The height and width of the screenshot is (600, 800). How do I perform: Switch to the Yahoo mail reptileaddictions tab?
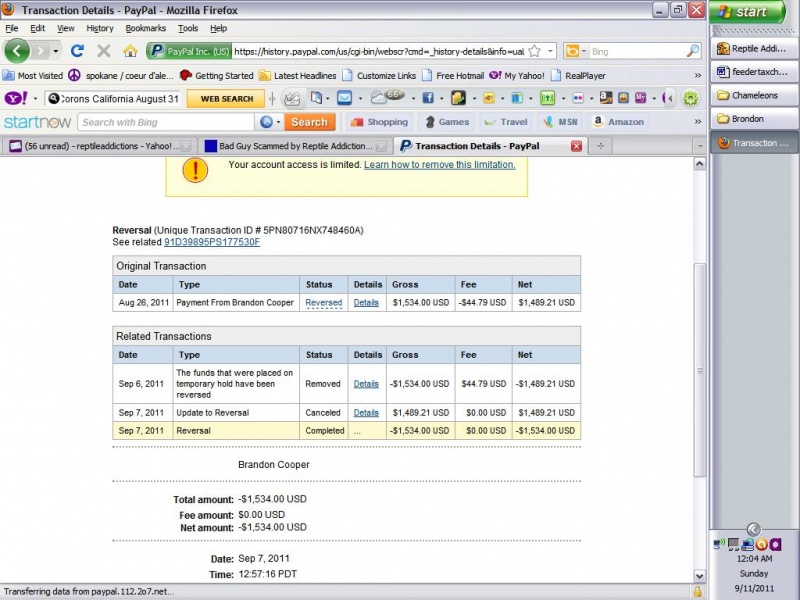tap(99, 146)
